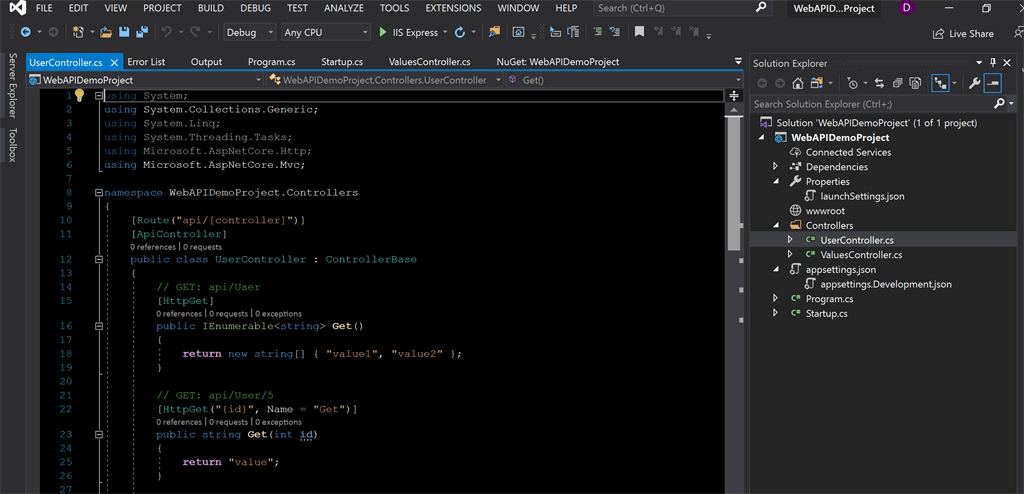Open the EXTENSIONS menu
The image size is (1024, 494).
click(453, 8)
